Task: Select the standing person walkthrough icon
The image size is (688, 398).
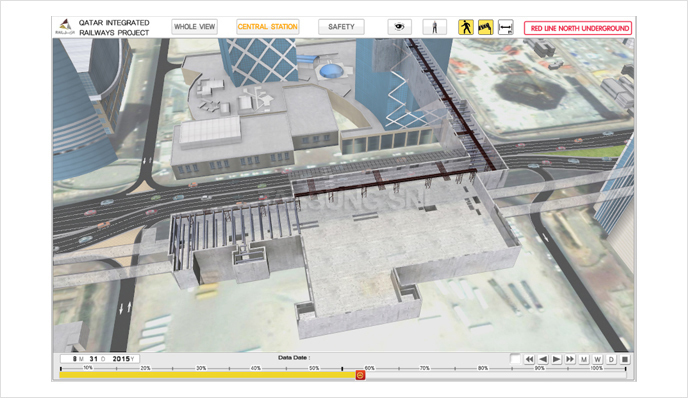Action: 434,27
